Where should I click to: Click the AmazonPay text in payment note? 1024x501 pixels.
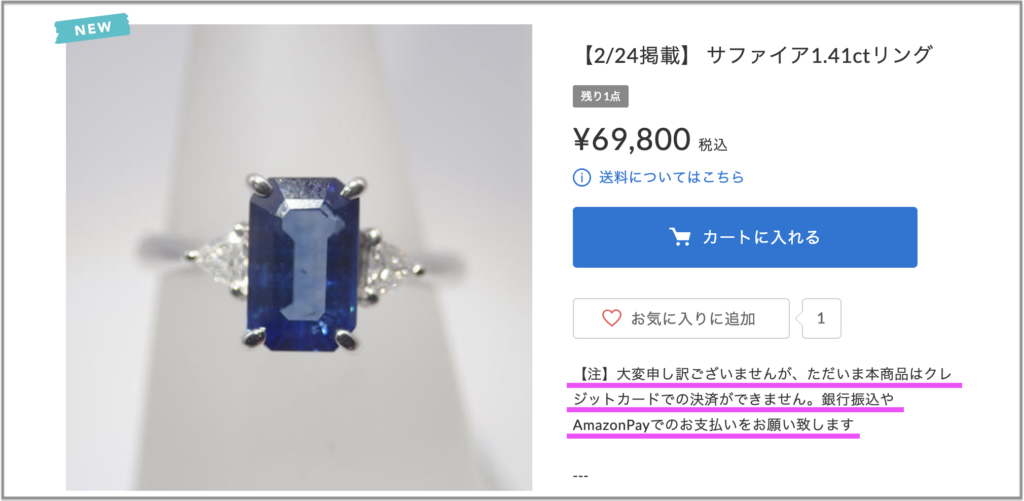point(614,425)
